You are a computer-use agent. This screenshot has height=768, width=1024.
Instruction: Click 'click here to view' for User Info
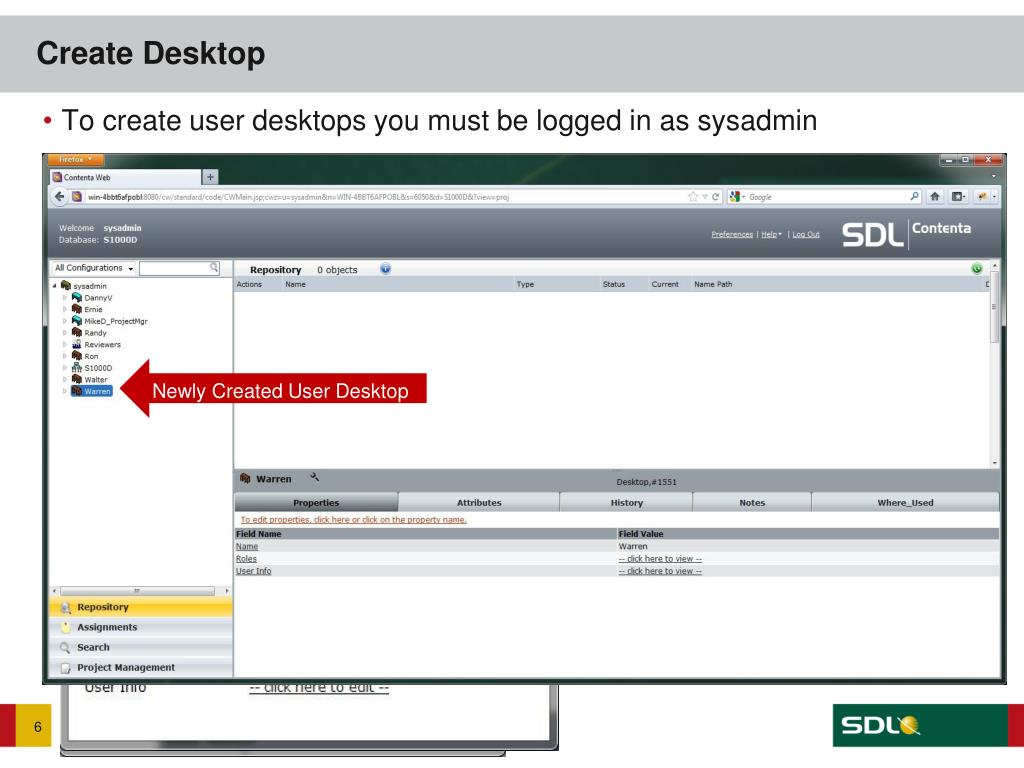click(660, 571)
